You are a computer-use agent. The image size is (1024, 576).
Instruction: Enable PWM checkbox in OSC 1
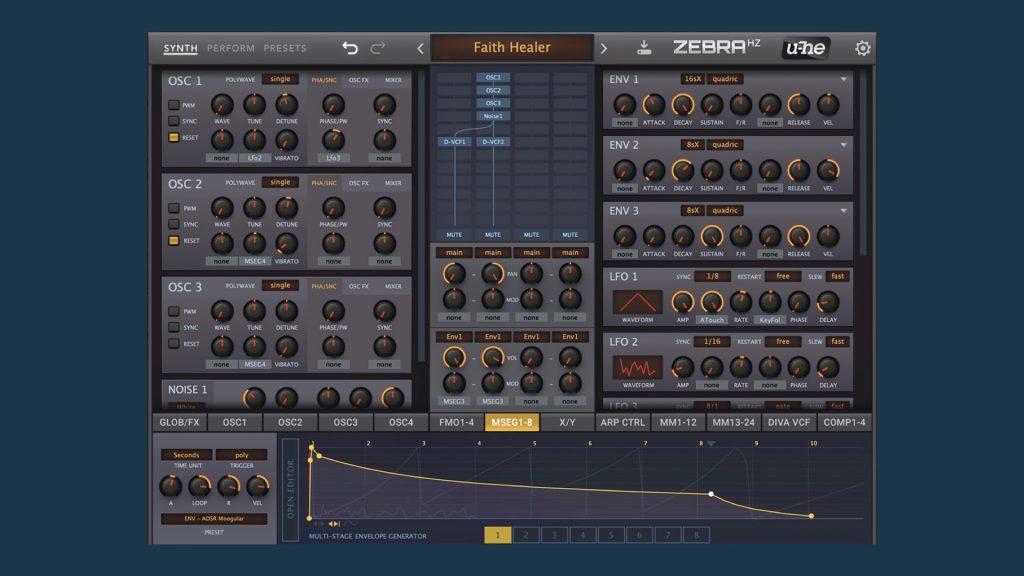174,105
